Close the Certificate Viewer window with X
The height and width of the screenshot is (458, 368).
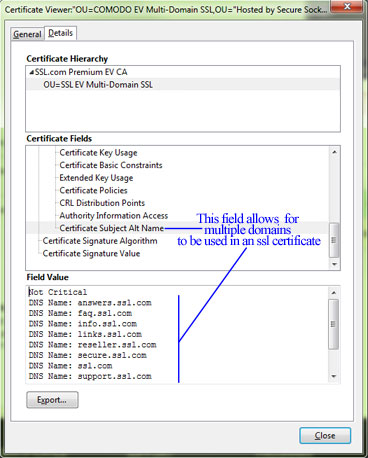pos(347,6)
